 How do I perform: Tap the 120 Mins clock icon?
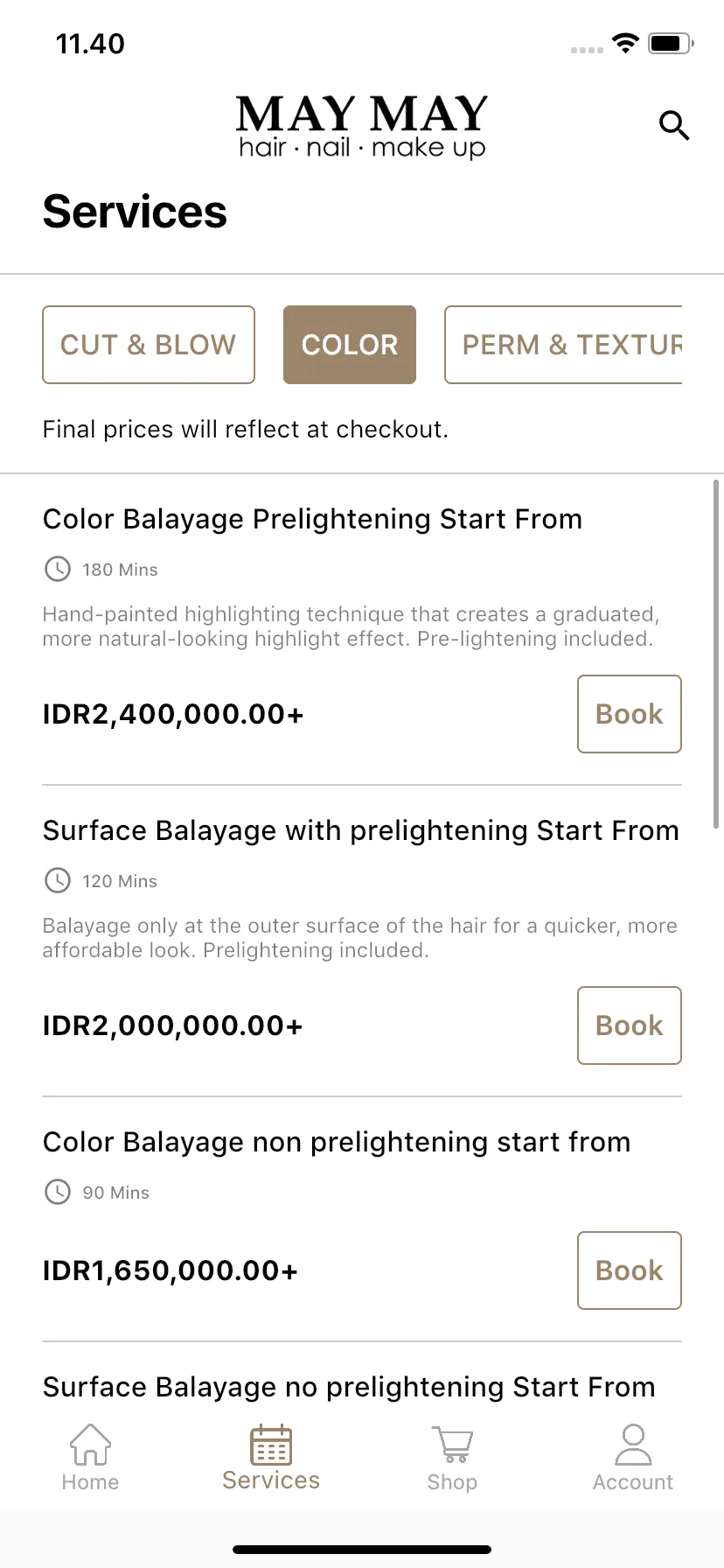point(58,880)
